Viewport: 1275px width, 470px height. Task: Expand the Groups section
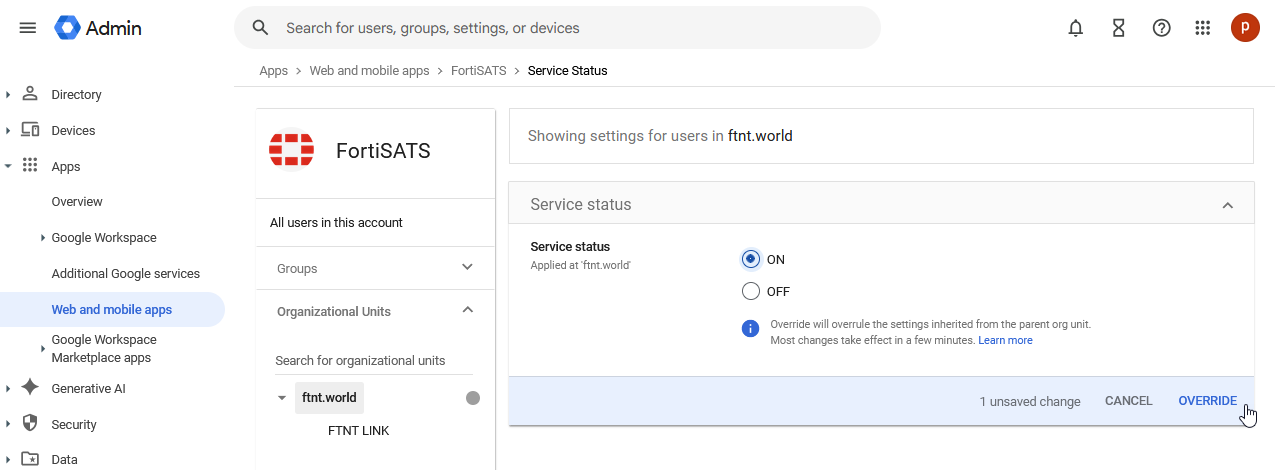(467, 267)
